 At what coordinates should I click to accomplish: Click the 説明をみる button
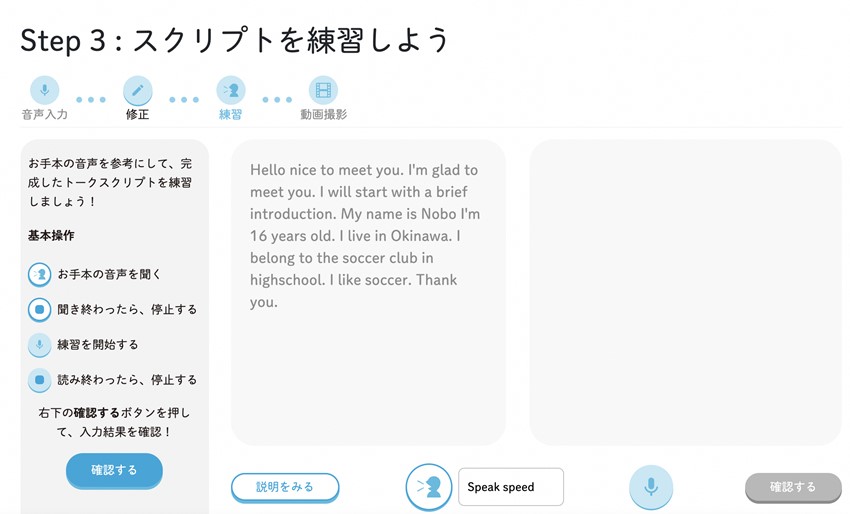(285, 487)
